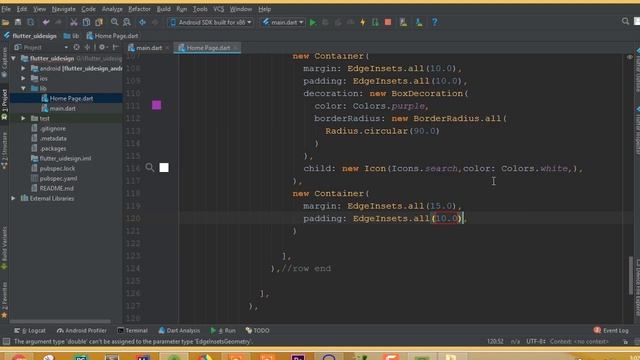The image size is (640, 360).
Task: Navigate Forward with the toolbar arrow
Action: tap(155, 22)
